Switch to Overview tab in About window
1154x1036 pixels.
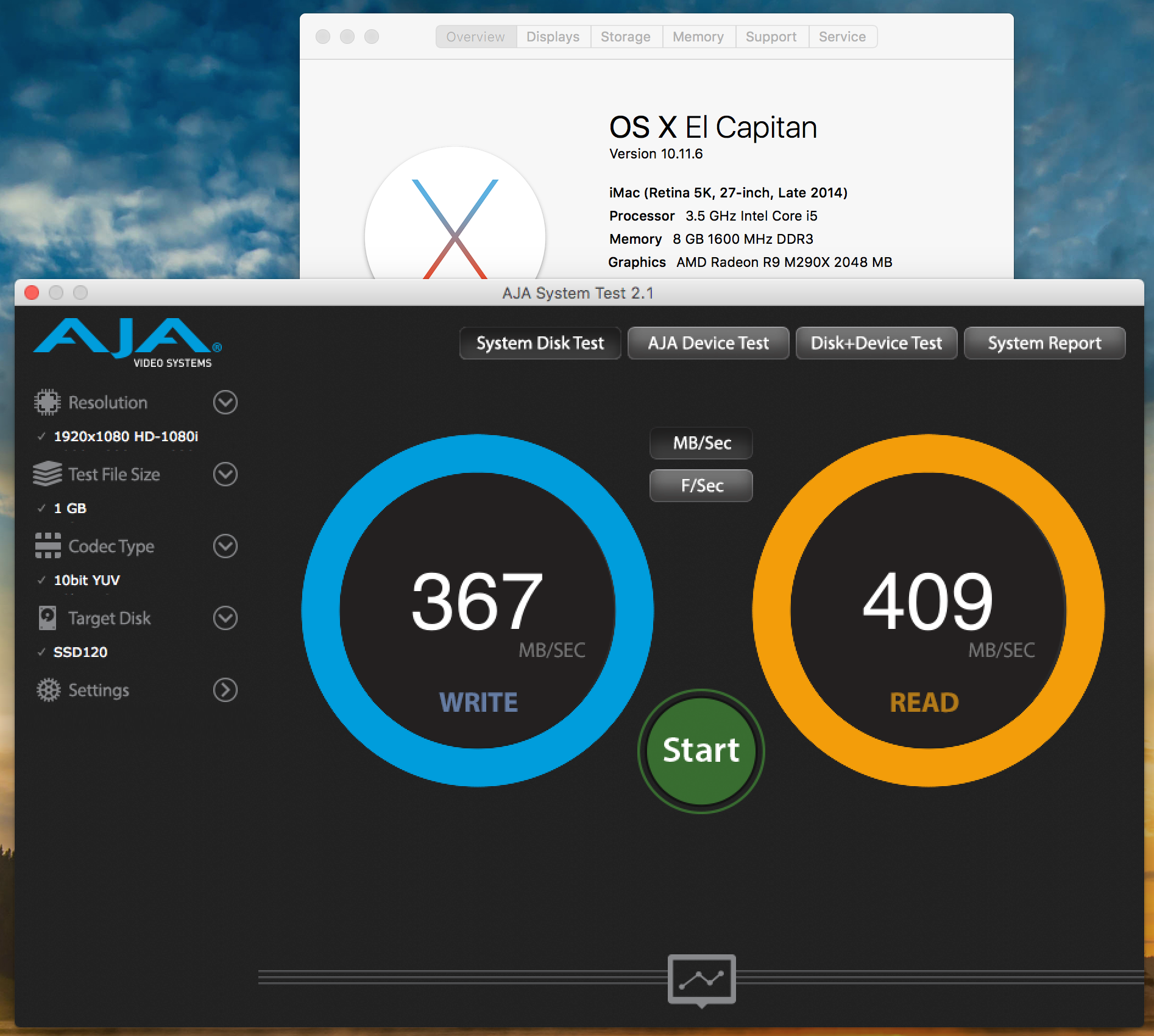coord(476,37)
